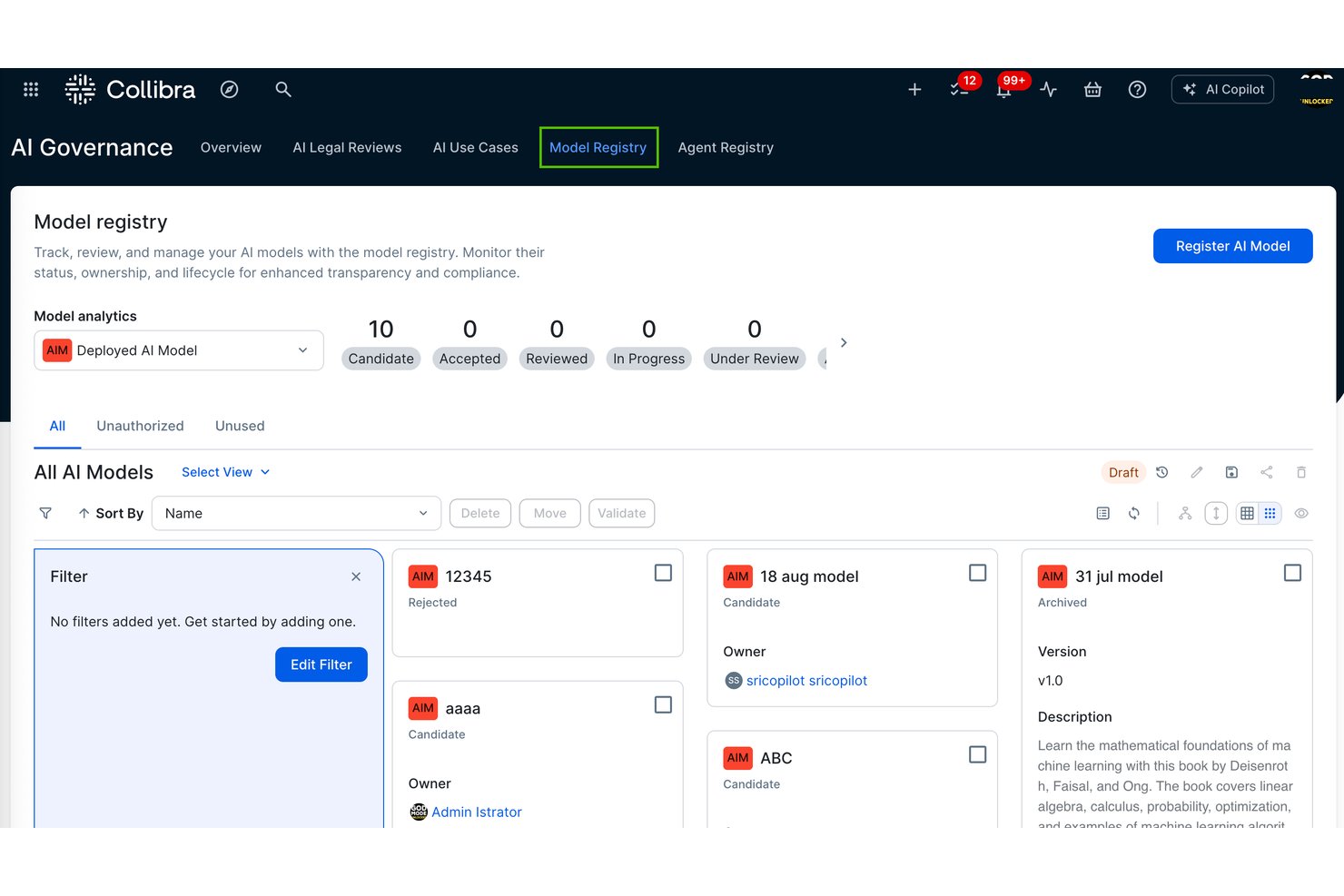This screenshot has width=1344, height=896.
Task: Open the activity pulse icon
Action: [1049, 89]
